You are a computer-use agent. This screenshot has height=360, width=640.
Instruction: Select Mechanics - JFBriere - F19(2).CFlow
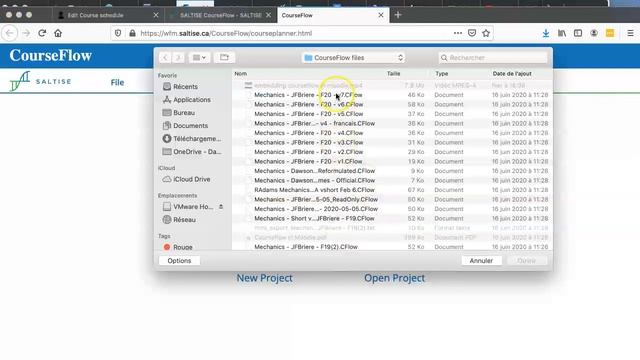pos(392,247)
